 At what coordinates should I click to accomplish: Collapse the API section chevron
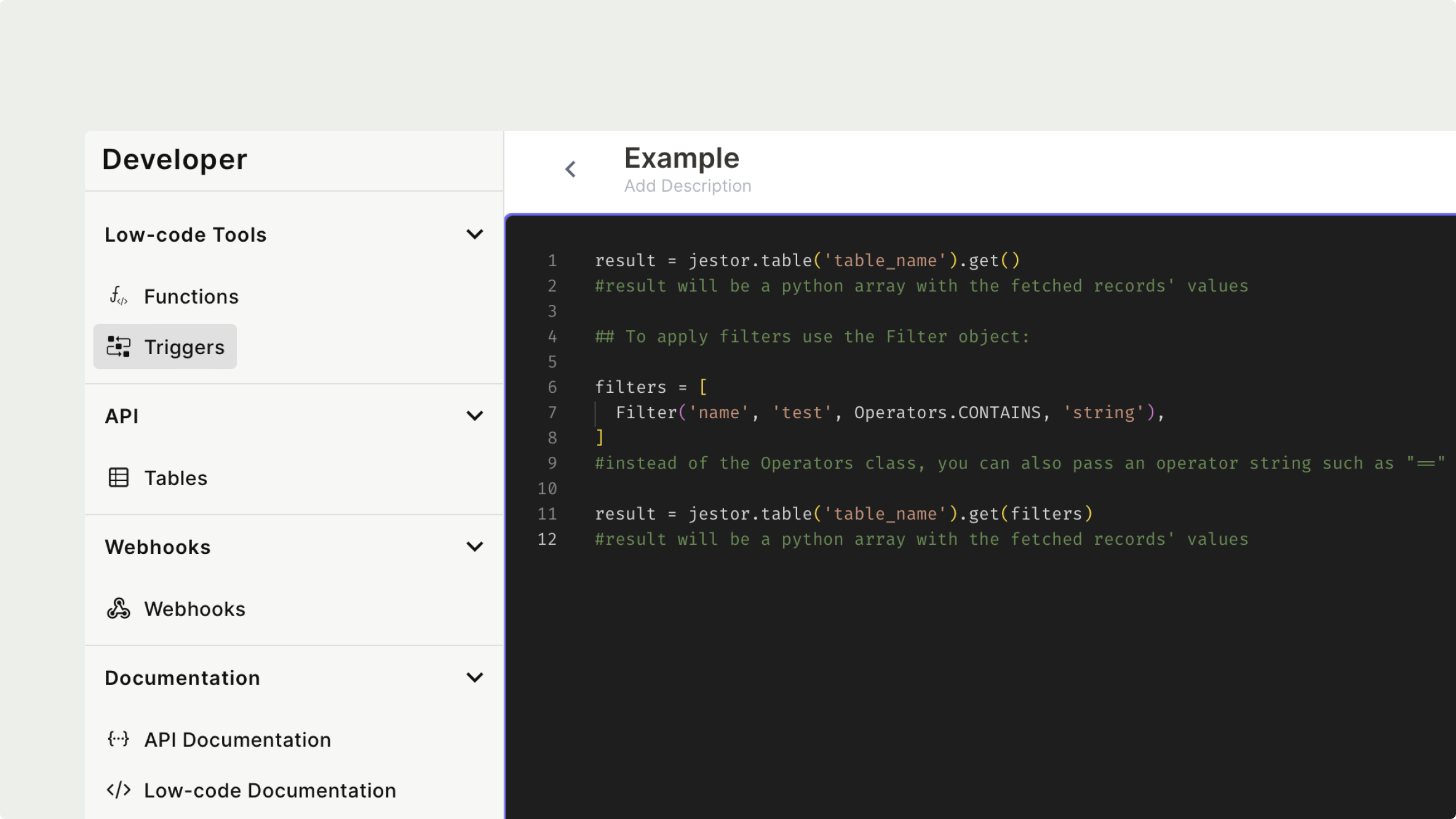(475, 416)
